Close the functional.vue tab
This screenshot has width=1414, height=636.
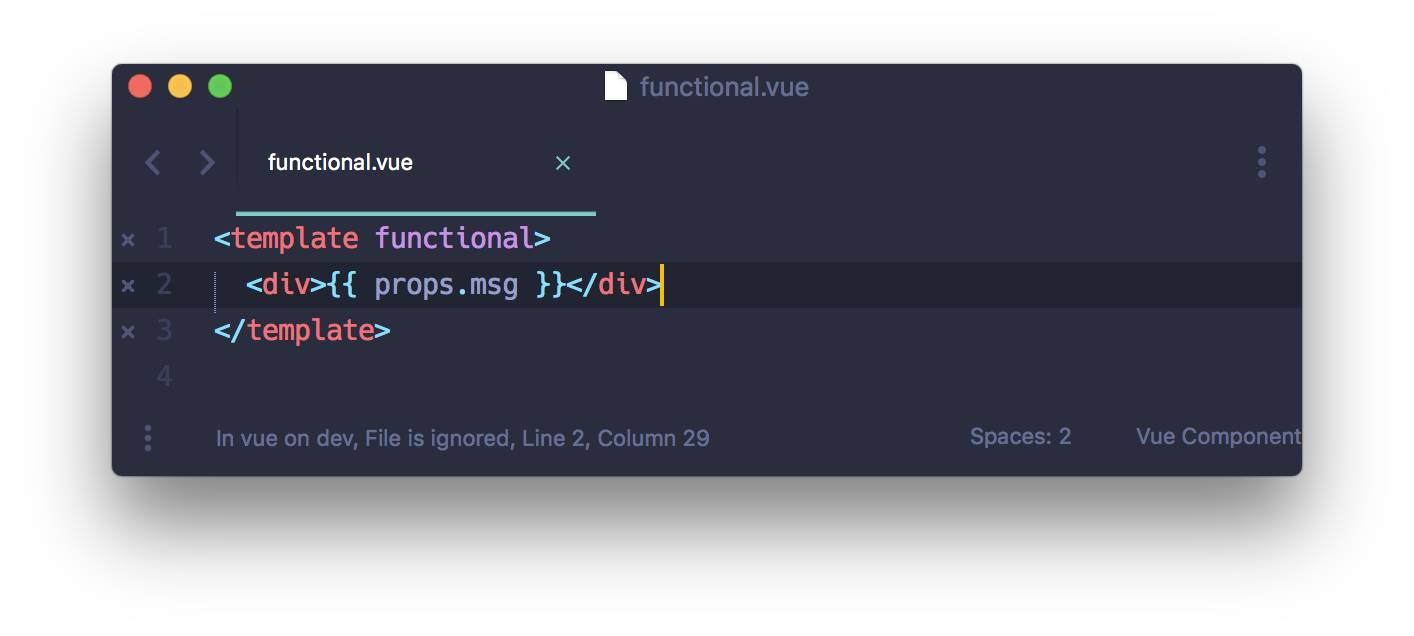tap(563, 163)
